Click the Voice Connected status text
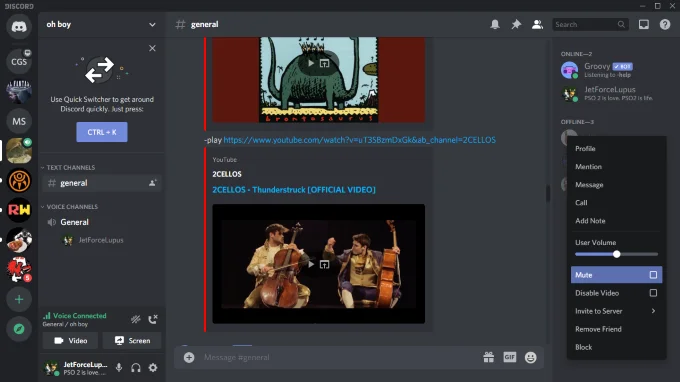 pyautogui.click(x=79, y=316)
